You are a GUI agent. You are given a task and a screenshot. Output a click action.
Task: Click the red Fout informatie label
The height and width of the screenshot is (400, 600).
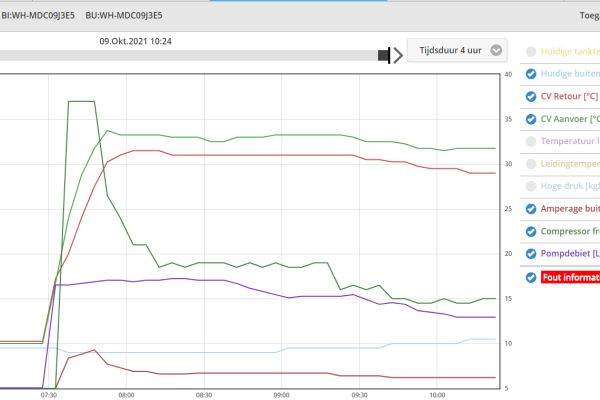(570, 277)
